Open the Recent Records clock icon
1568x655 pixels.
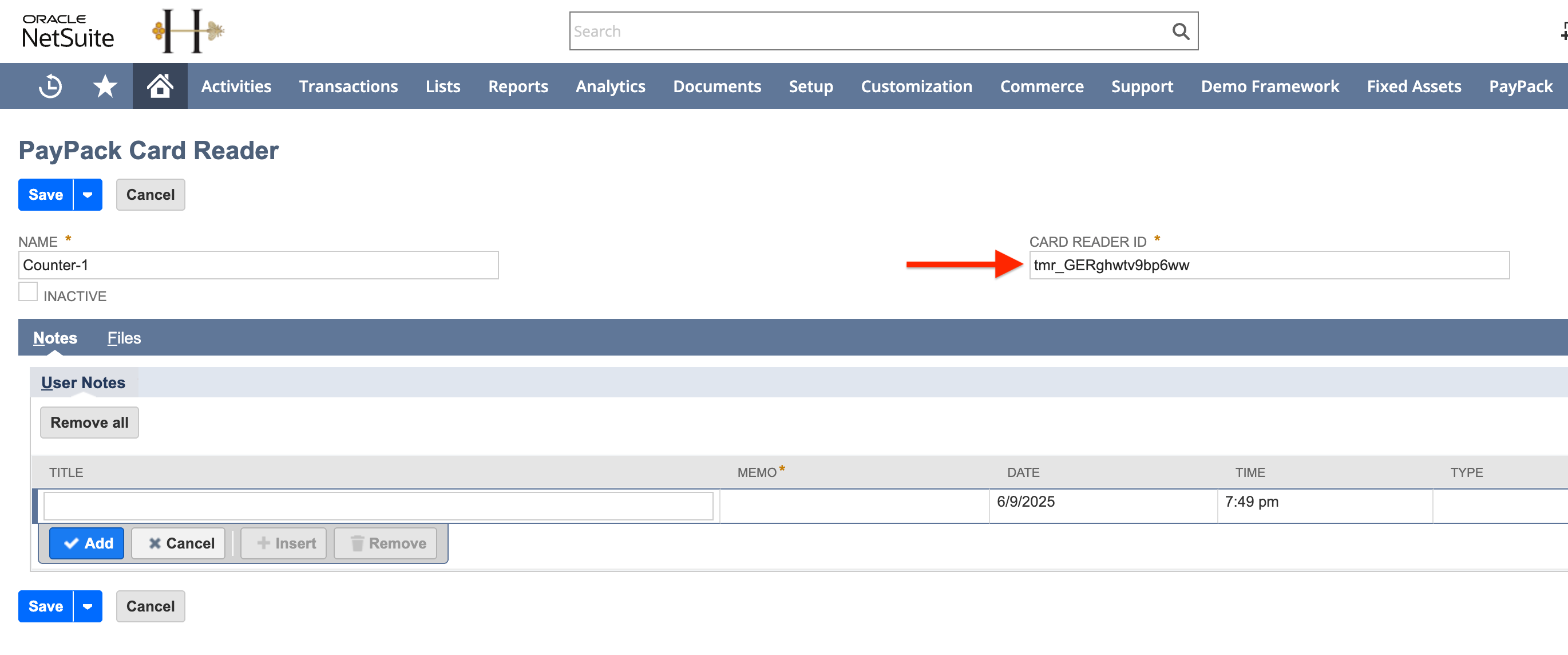[49, 86]
